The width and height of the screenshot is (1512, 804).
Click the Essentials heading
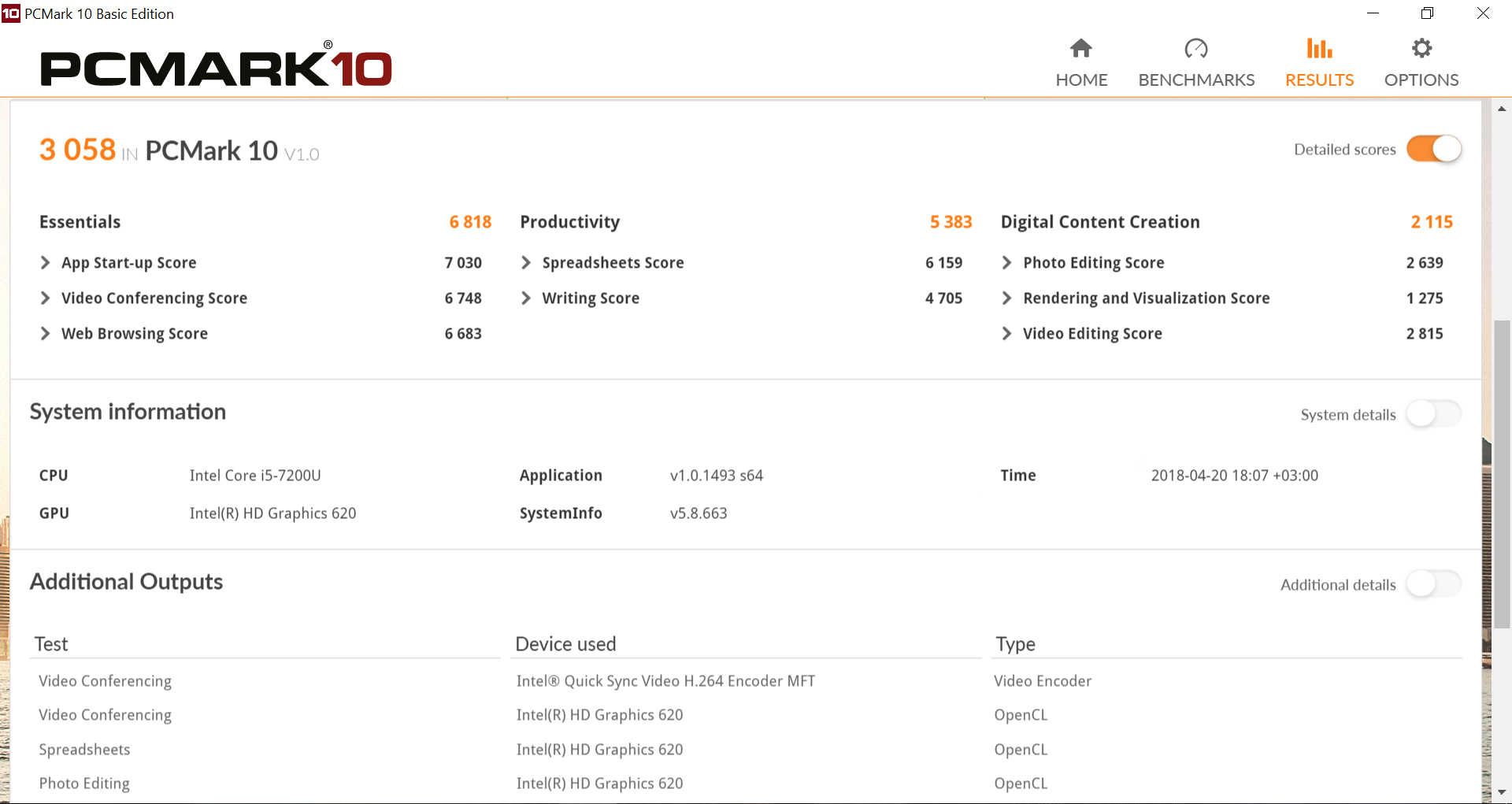pos(80,222)
